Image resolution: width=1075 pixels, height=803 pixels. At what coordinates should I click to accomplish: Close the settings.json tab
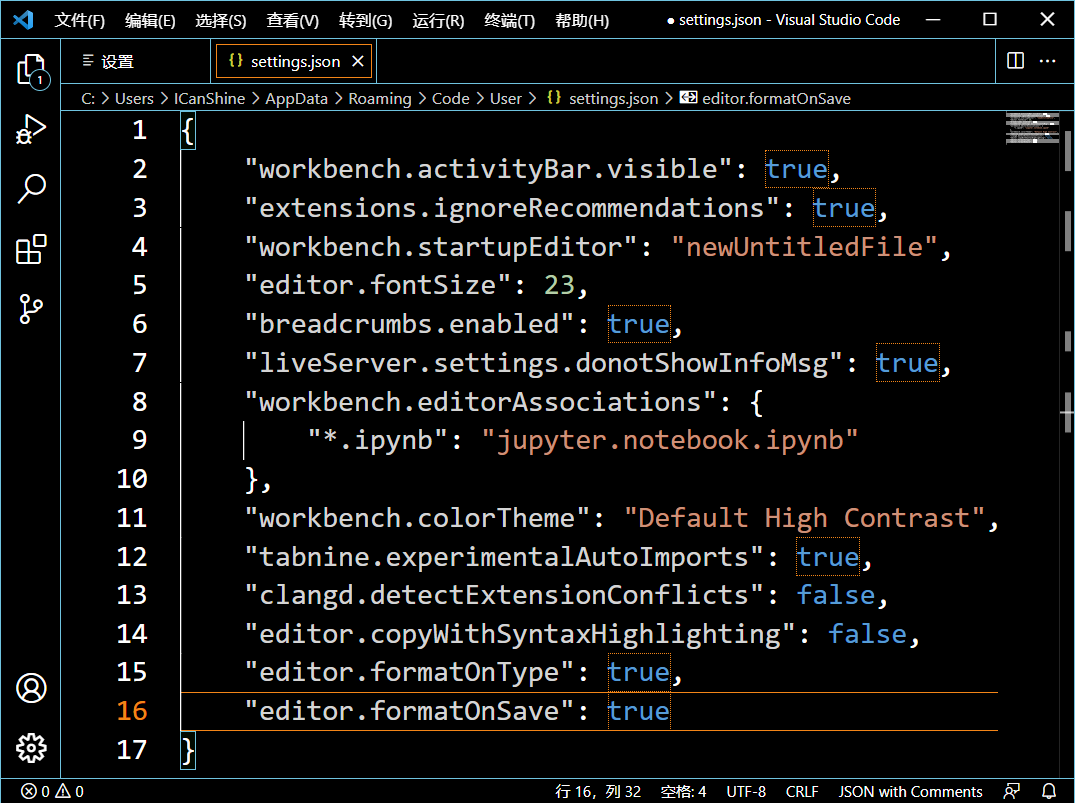(357, 62)
